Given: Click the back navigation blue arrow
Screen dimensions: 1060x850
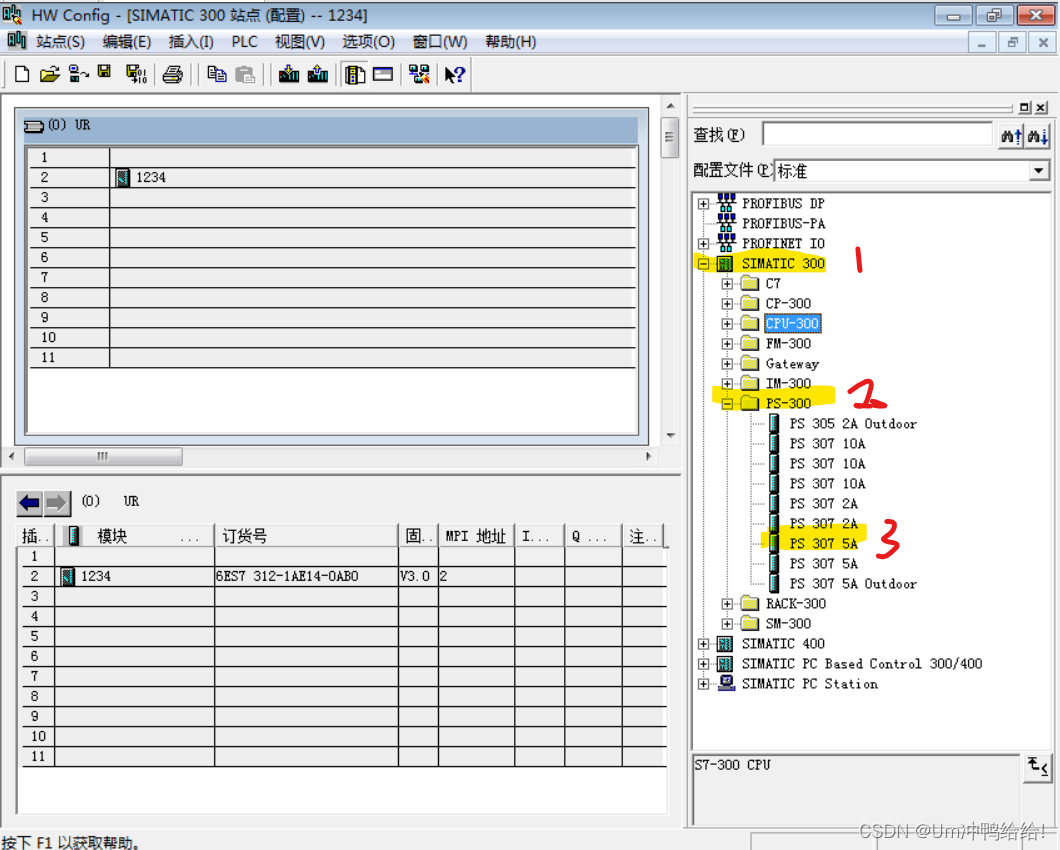Looking at the screenshot, I should coord(30,502).
